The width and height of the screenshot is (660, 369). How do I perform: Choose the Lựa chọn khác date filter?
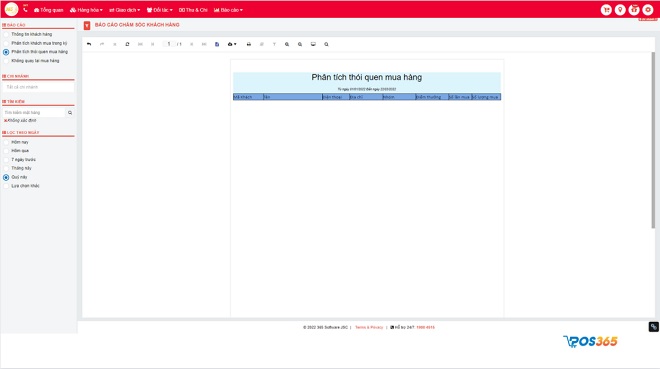coord(21,186)
